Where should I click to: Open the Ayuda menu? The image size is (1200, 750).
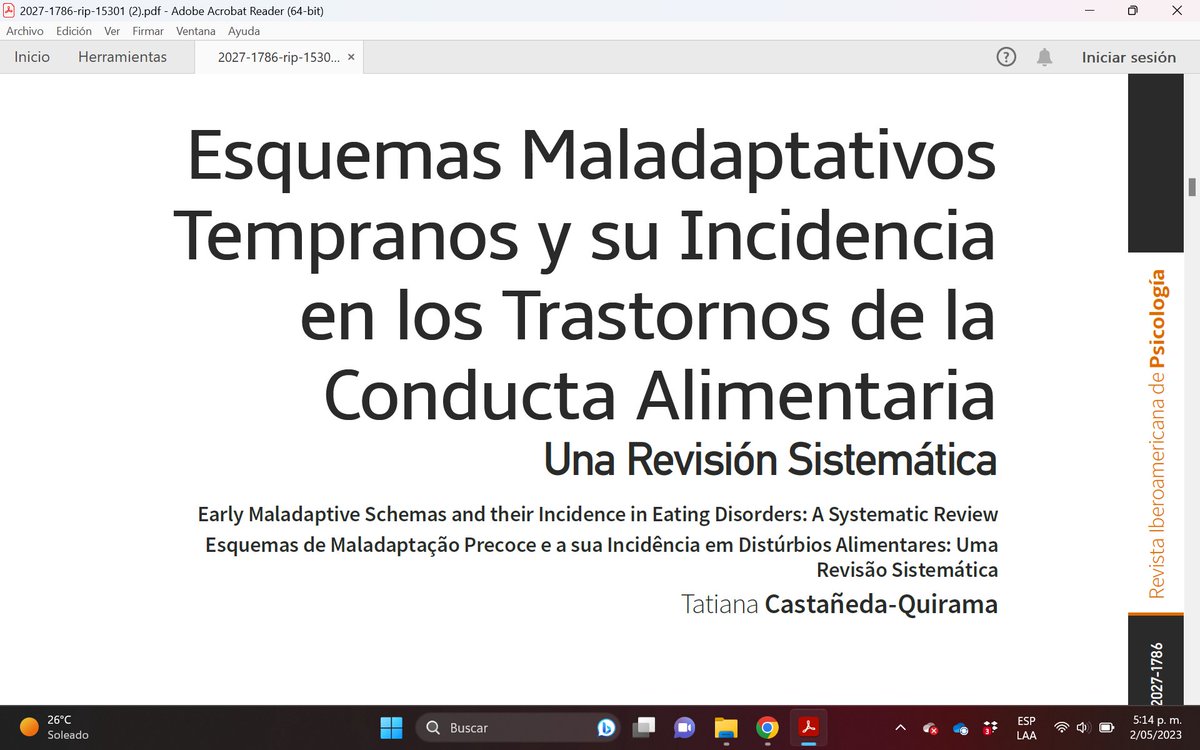tap(244, 31)
